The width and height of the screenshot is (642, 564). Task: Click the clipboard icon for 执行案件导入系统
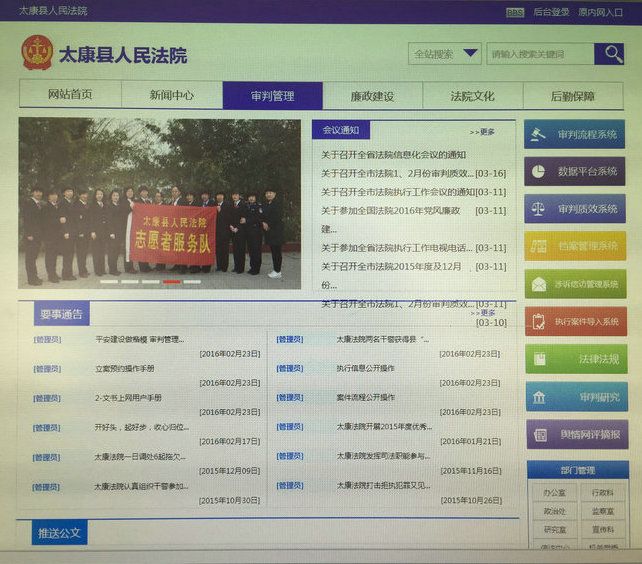[x=539, y=322]
